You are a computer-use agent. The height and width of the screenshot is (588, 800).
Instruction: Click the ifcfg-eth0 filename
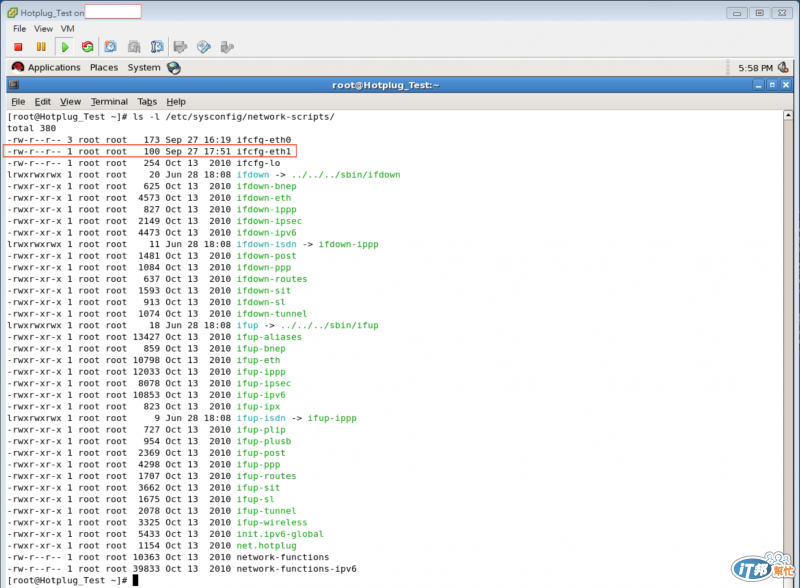264,140
